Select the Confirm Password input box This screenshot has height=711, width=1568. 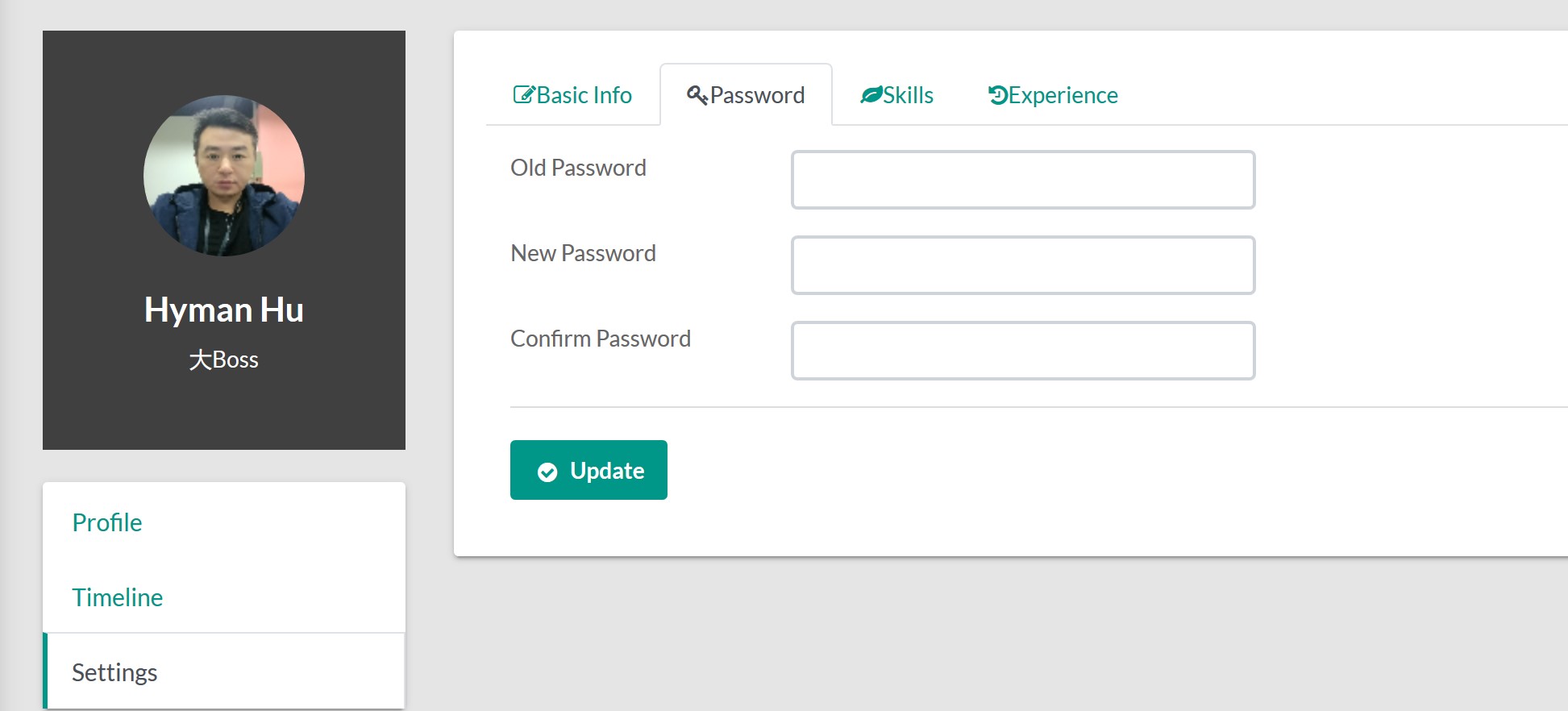[1023, 351]
